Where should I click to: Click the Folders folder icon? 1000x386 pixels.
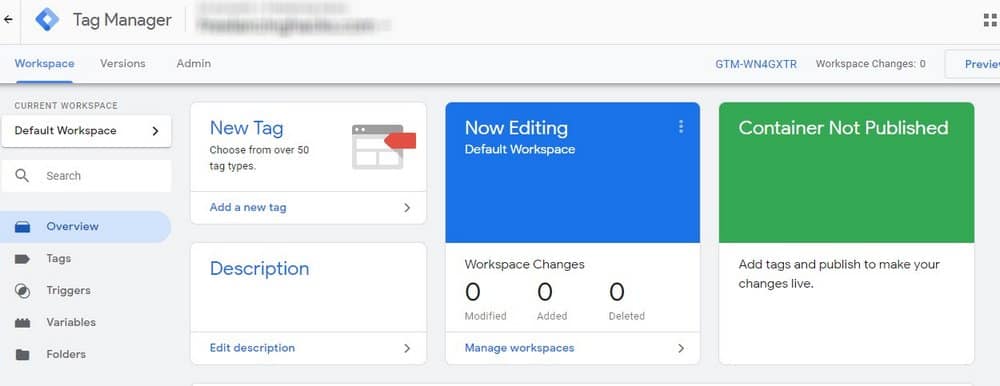coord(22,355)
